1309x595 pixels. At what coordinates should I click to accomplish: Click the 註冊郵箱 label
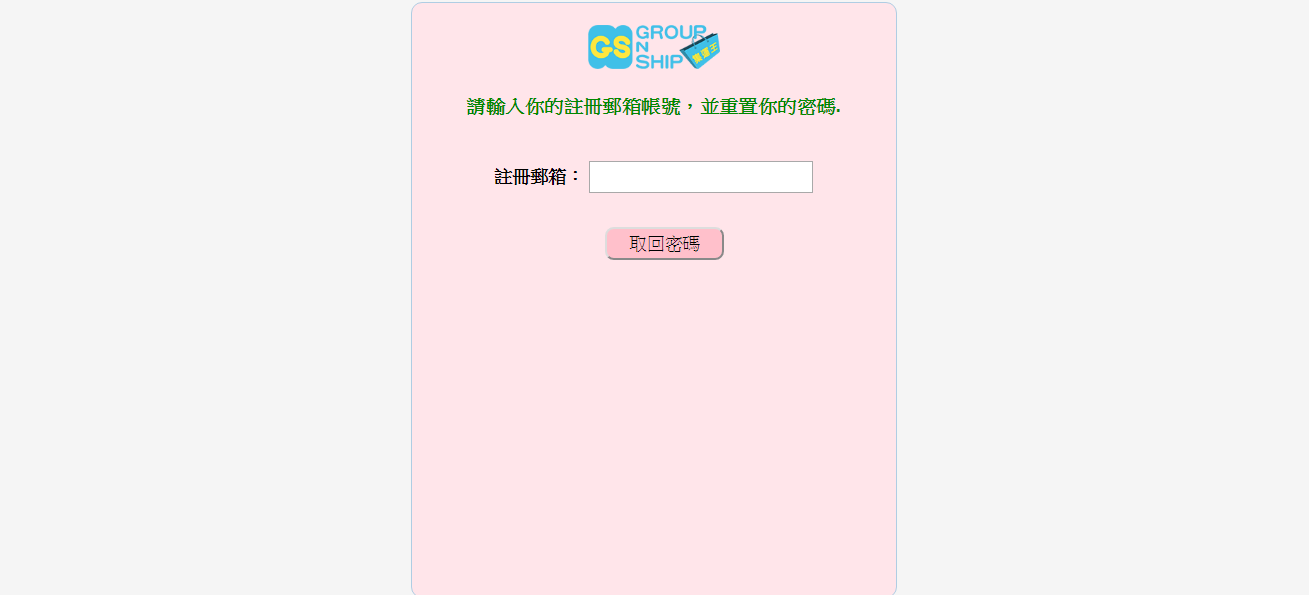pos(538,177)
